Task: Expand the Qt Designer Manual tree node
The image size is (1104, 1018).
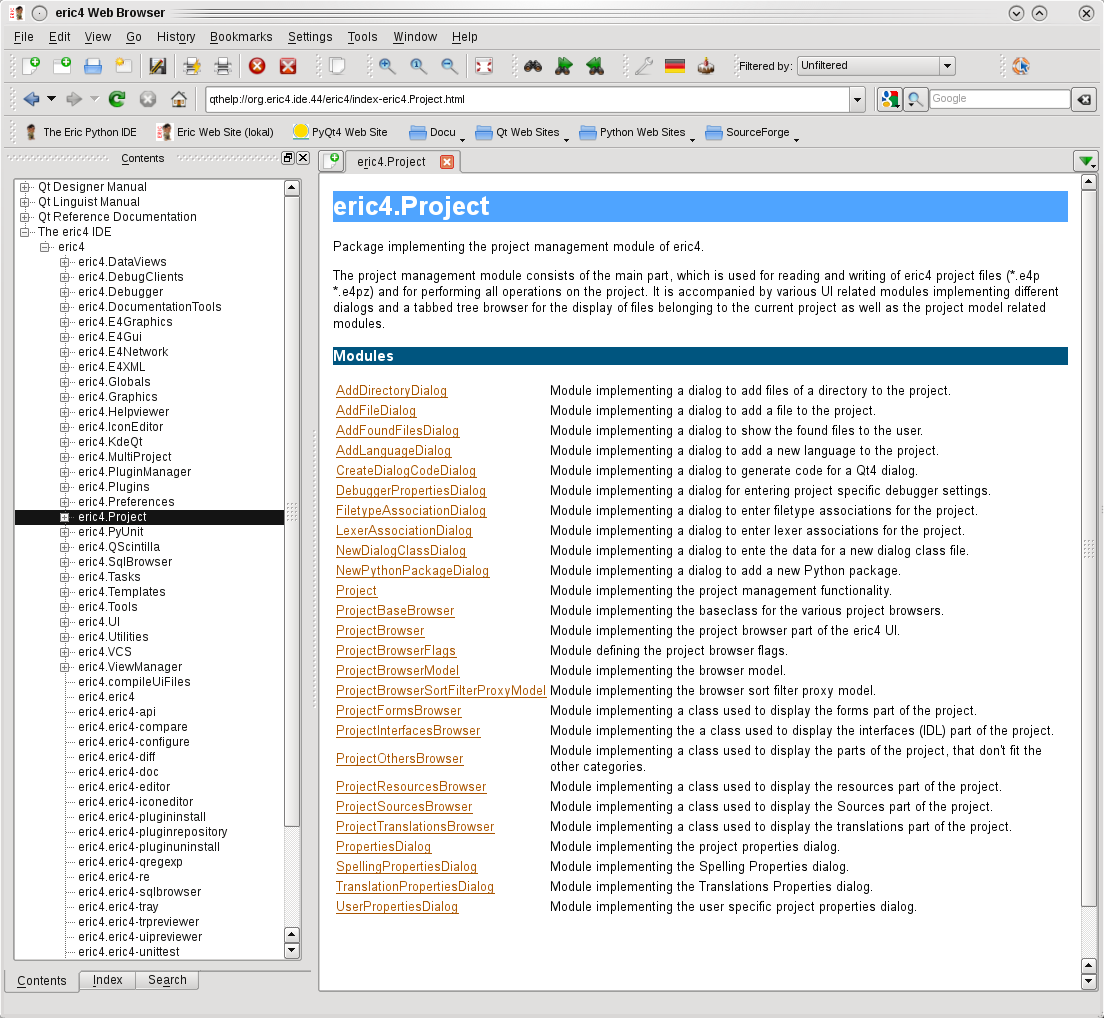Action: [x=25, y=187]
